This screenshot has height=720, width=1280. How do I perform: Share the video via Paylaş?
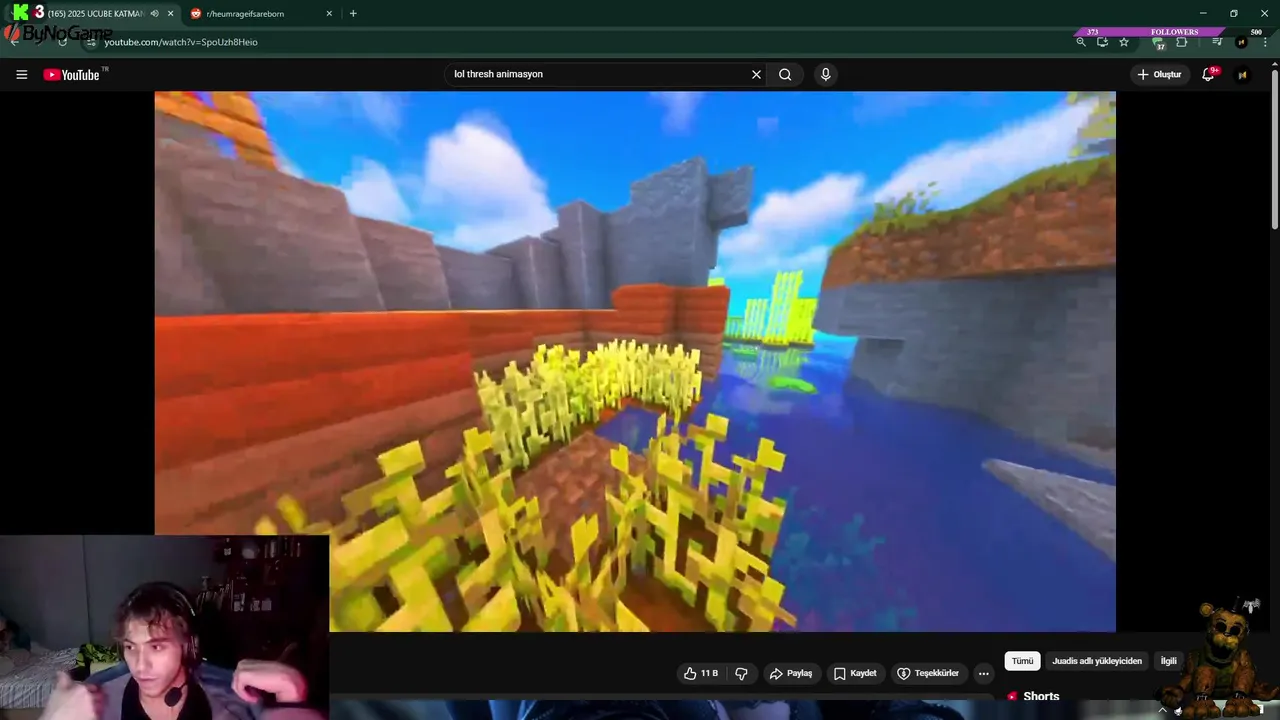(790, 673)
